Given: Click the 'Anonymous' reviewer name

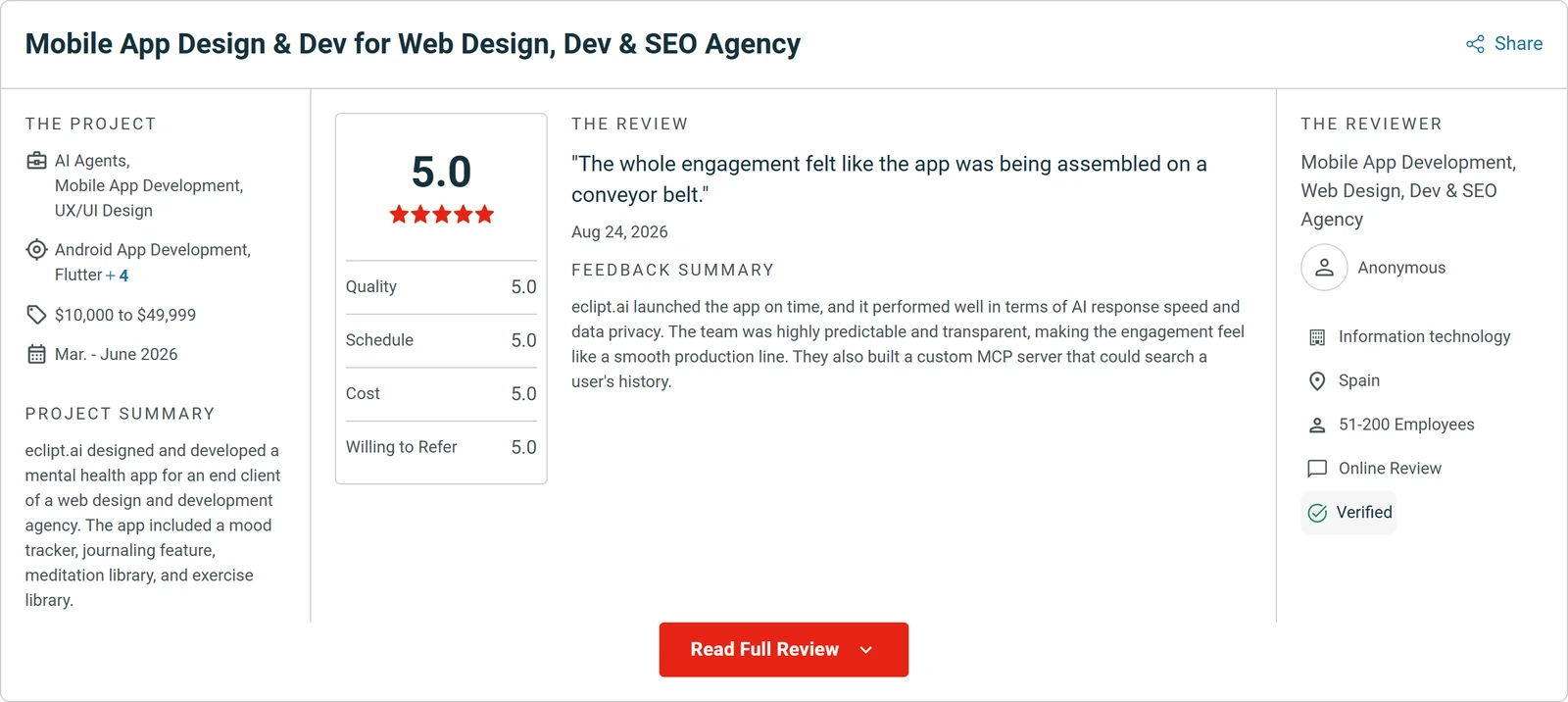Looking at the screenshot, I should point(1401,268).
